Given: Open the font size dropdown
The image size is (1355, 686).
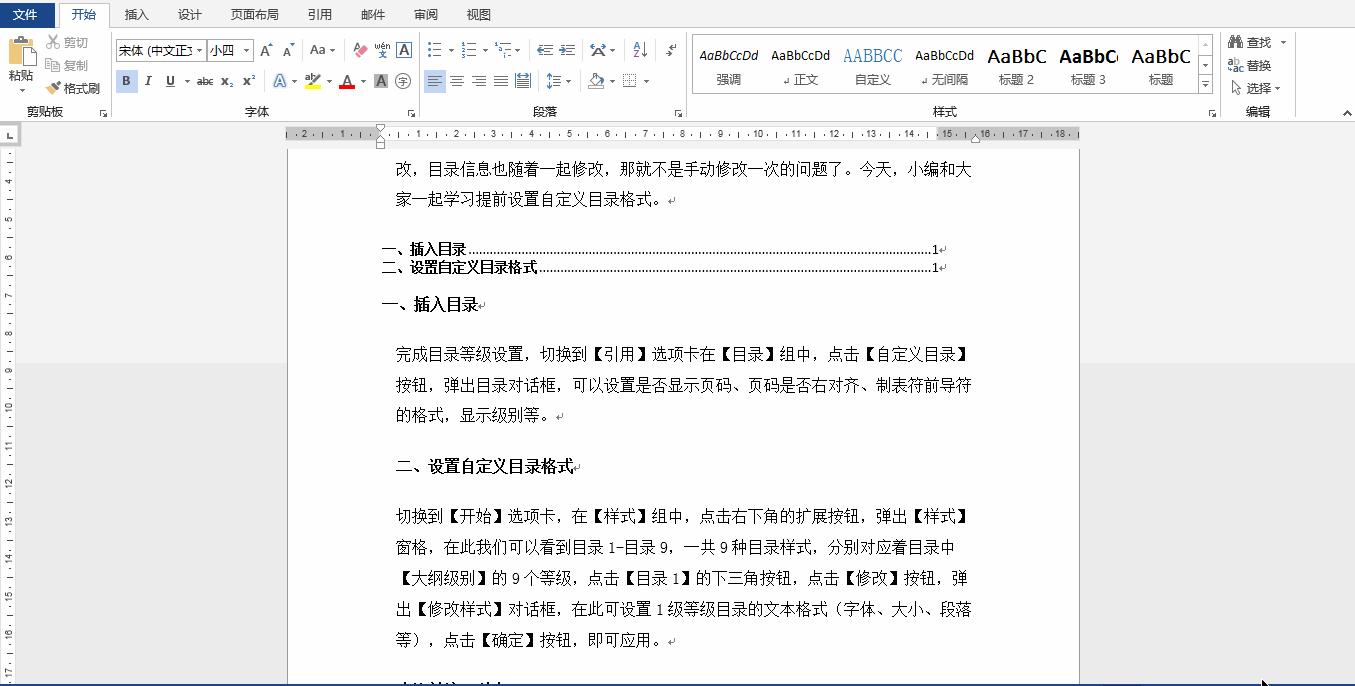Looking at the screenshot, I should pos(246,50).
